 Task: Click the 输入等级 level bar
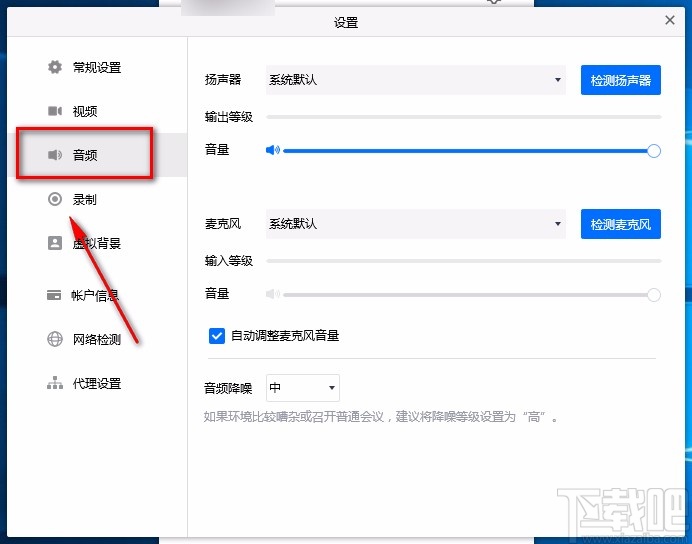pos(463,261)
